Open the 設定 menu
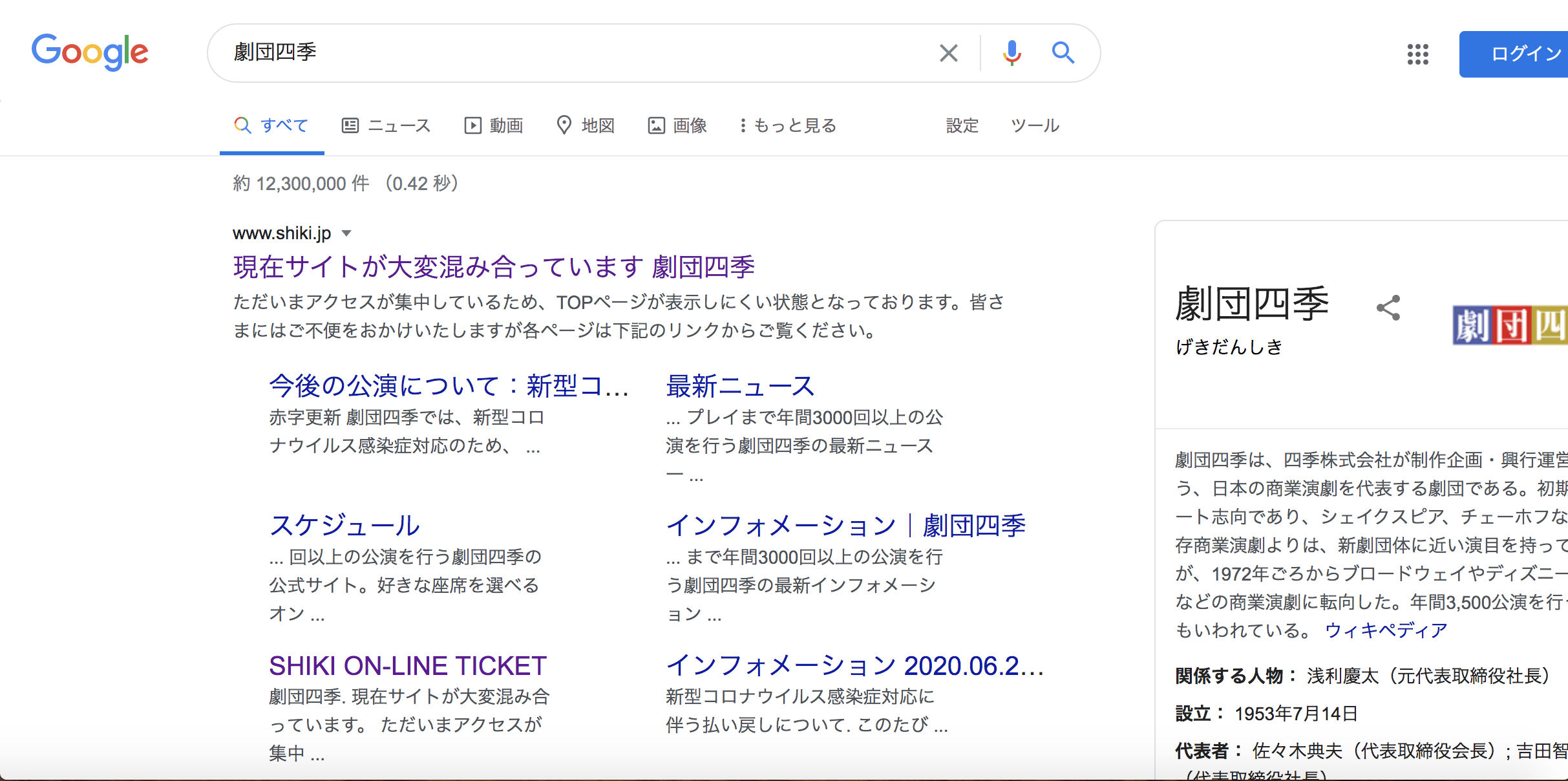The width and height of the screenshot is (1568, 781). (962, 125)
